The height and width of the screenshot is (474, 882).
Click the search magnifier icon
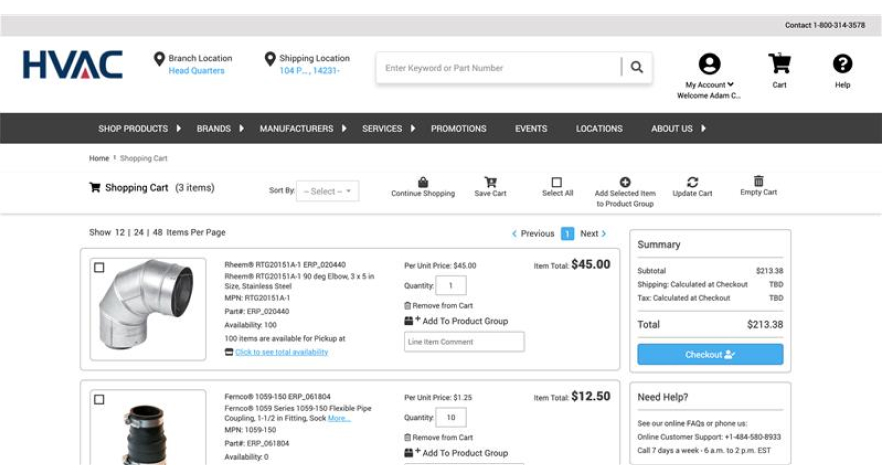pos(636,68)
